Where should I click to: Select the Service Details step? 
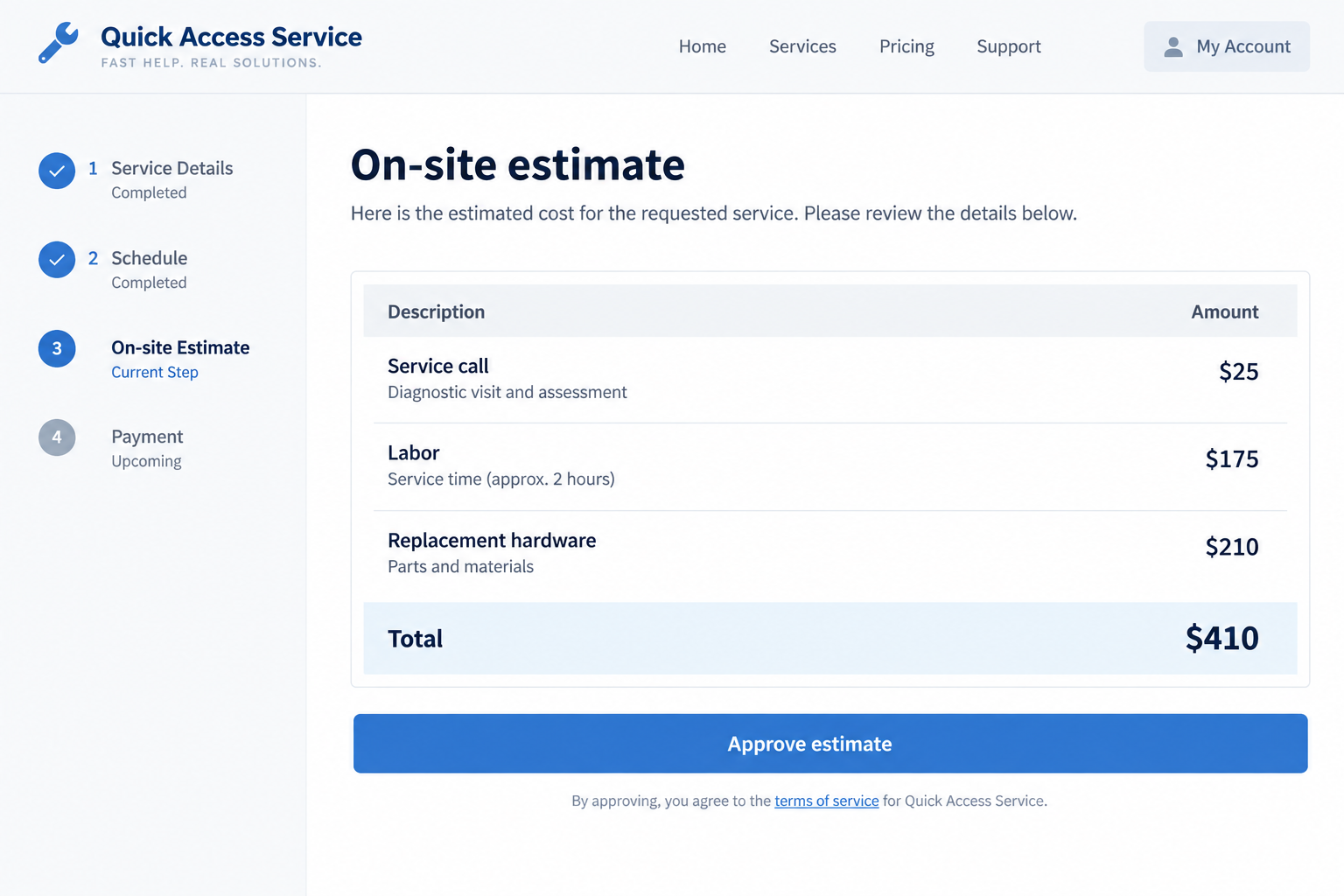tap(172, 168)
